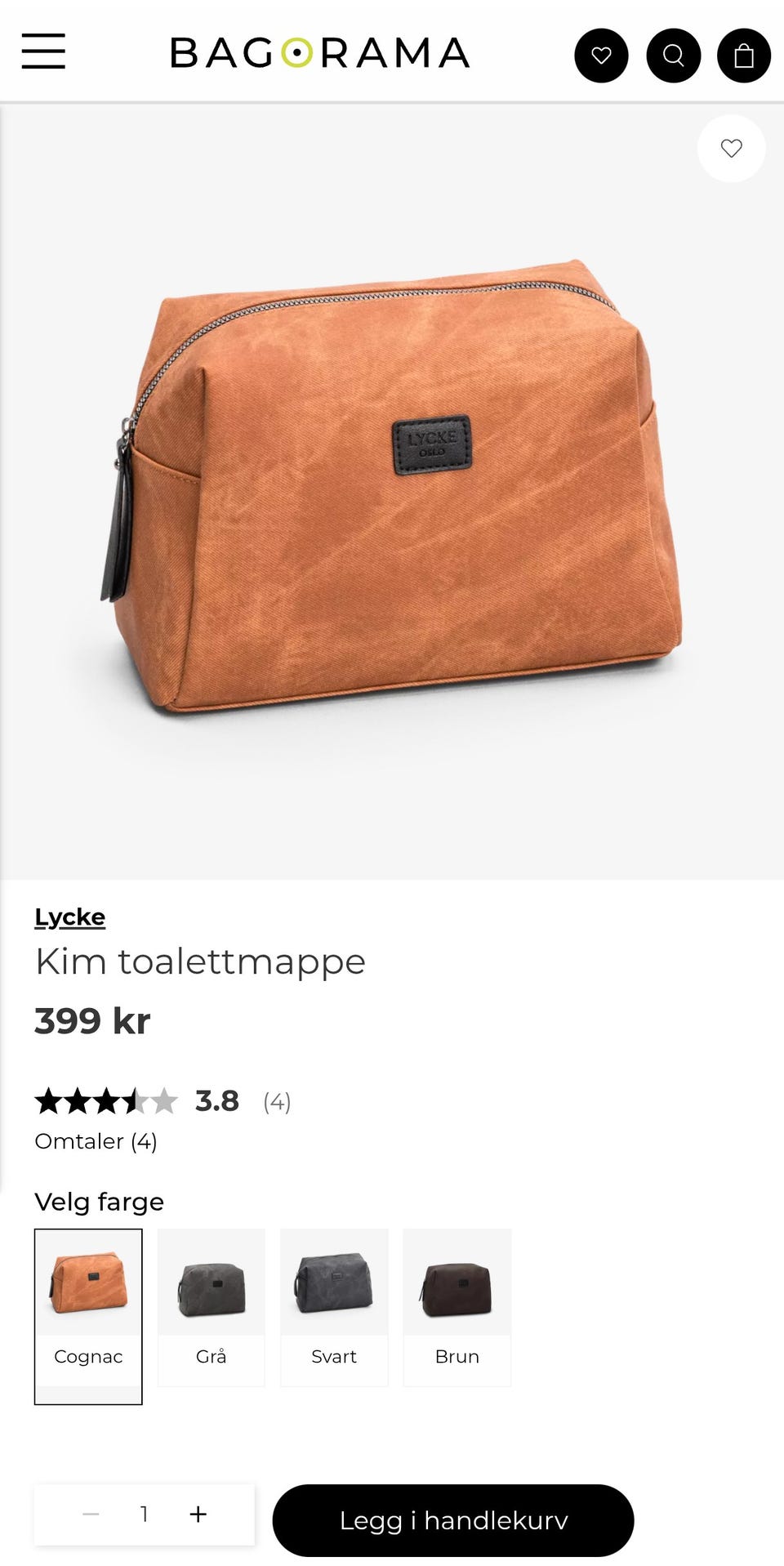This screenshot has height=1566, width=784.
Task: Decrease quantity with the minus icon
Action: (x=91, y=1514)
